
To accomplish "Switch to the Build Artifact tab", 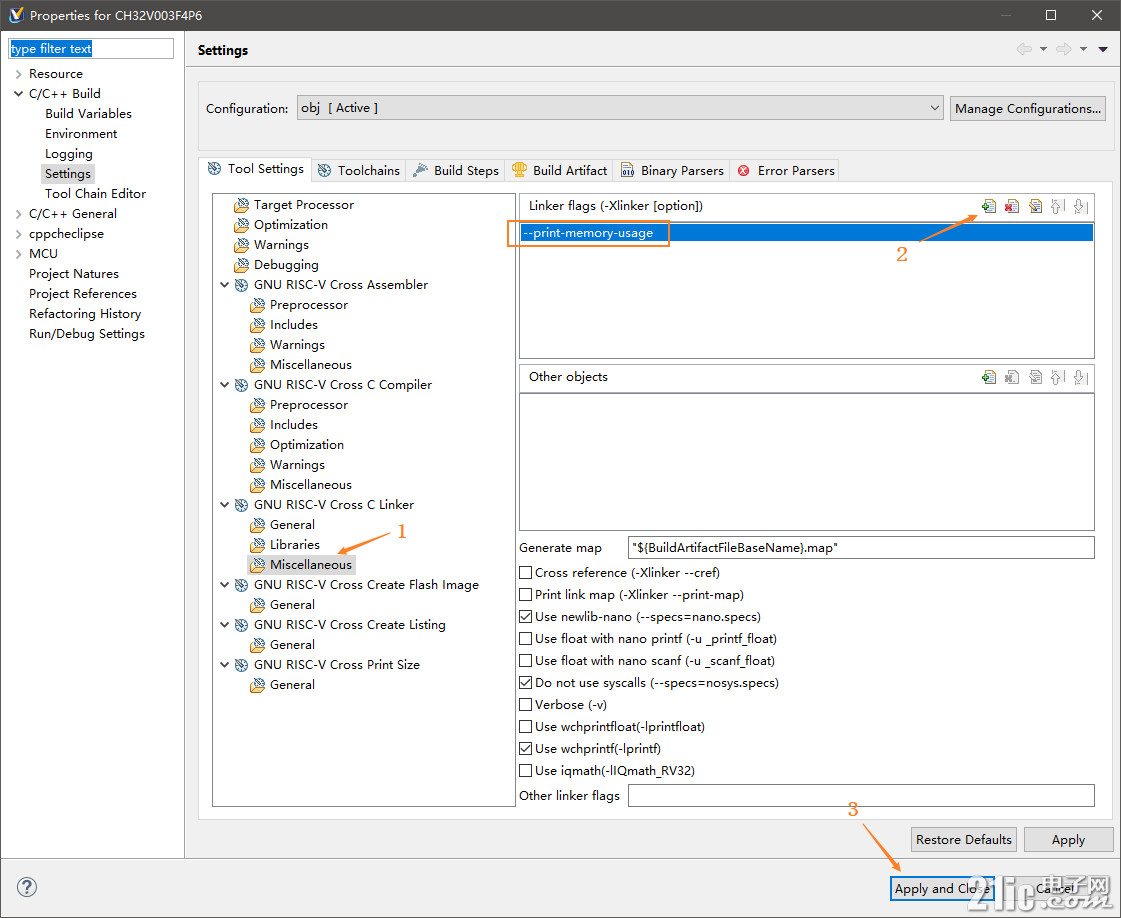I will [x=559, y=171].
